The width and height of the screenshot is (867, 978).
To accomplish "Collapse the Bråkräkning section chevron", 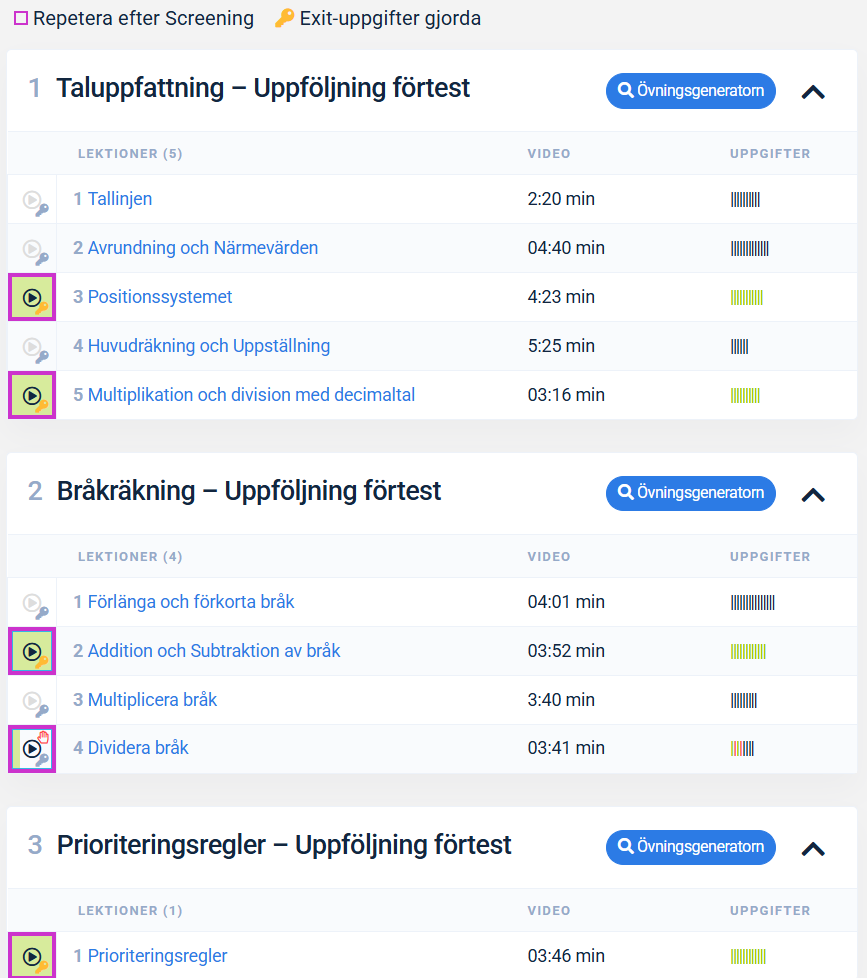I will [x=813, y=494].
